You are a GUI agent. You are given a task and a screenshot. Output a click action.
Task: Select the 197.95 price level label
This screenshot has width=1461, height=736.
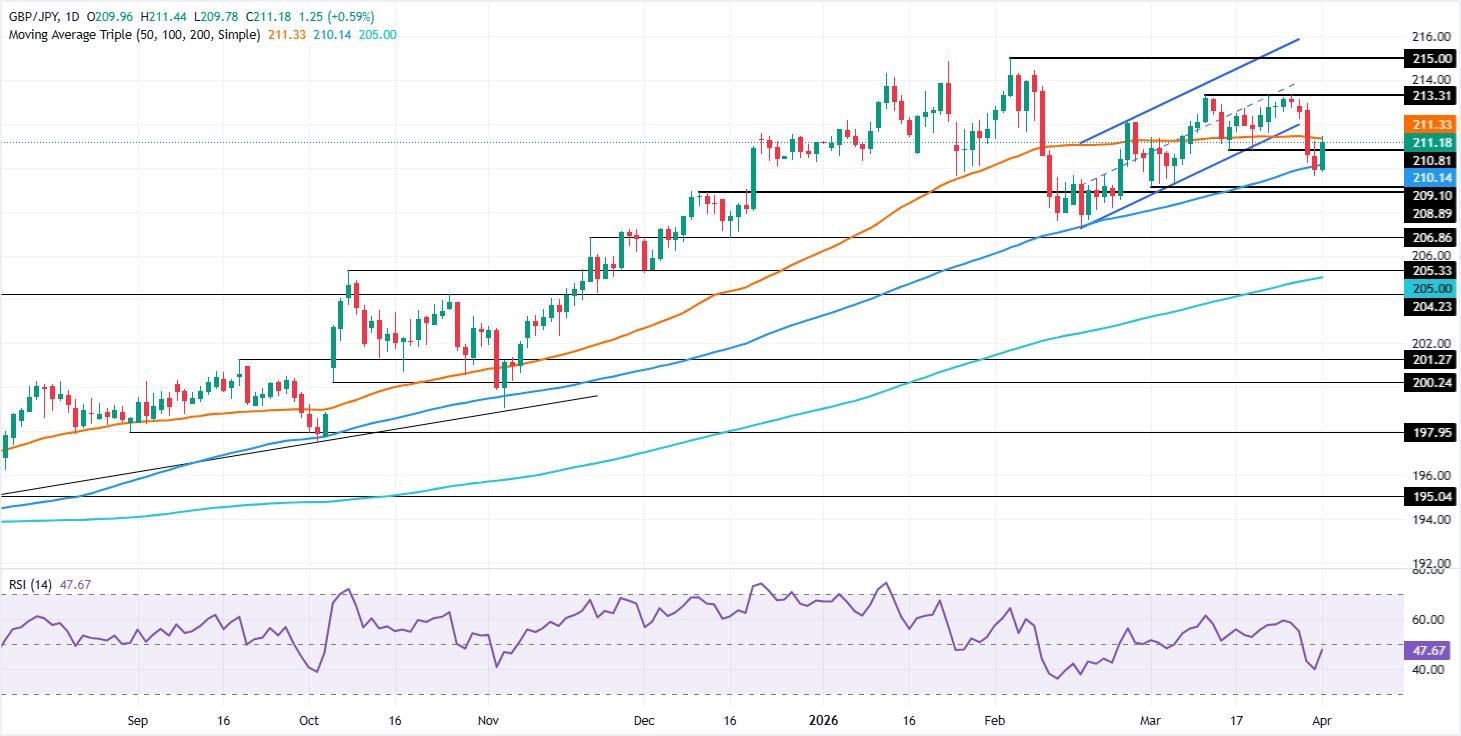(x=1430, y=433)
